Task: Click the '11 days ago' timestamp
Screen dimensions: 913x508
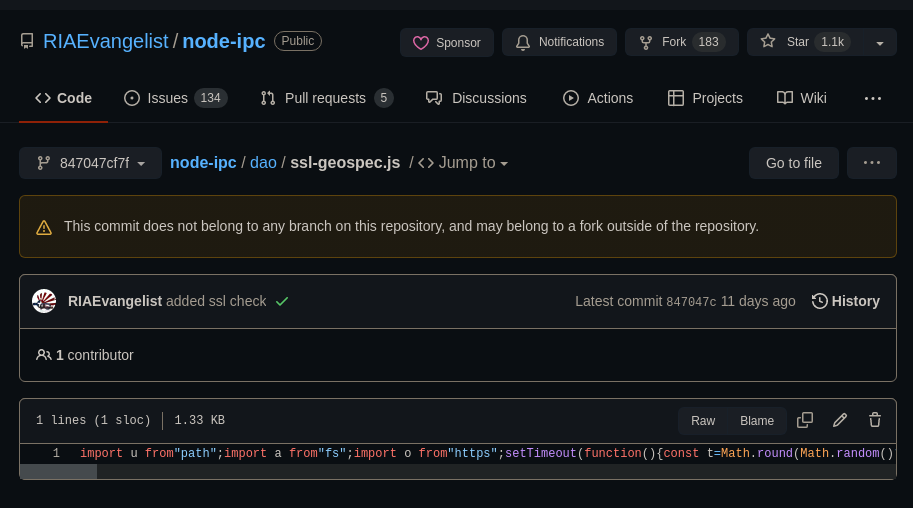Action: click(x=758, y=301)
